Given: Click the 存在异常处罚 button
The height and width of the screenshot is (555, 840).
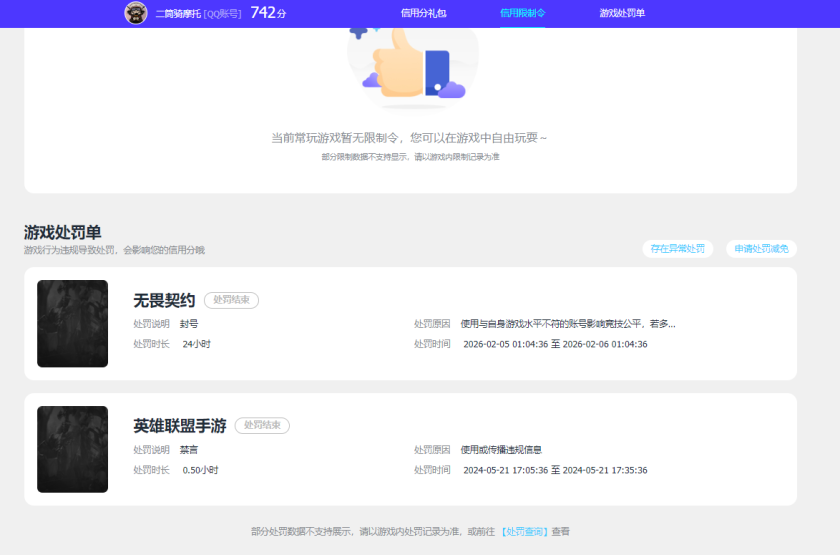Looking at the screenshot, I should pos(677,249).
